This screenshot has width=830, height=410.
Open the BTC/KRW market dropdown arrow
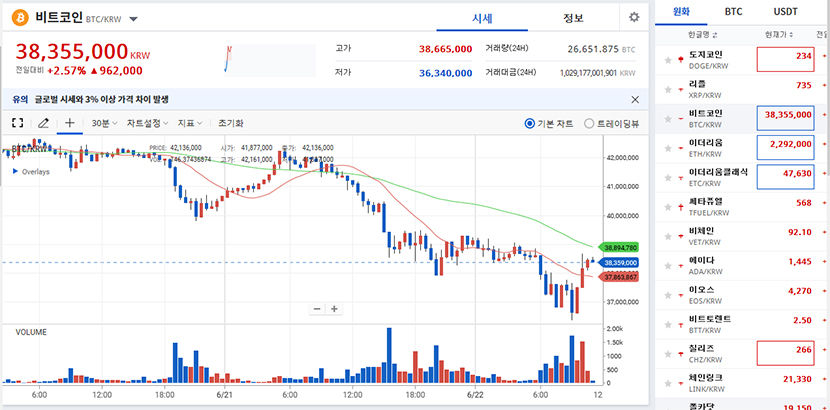click(133, 19)
